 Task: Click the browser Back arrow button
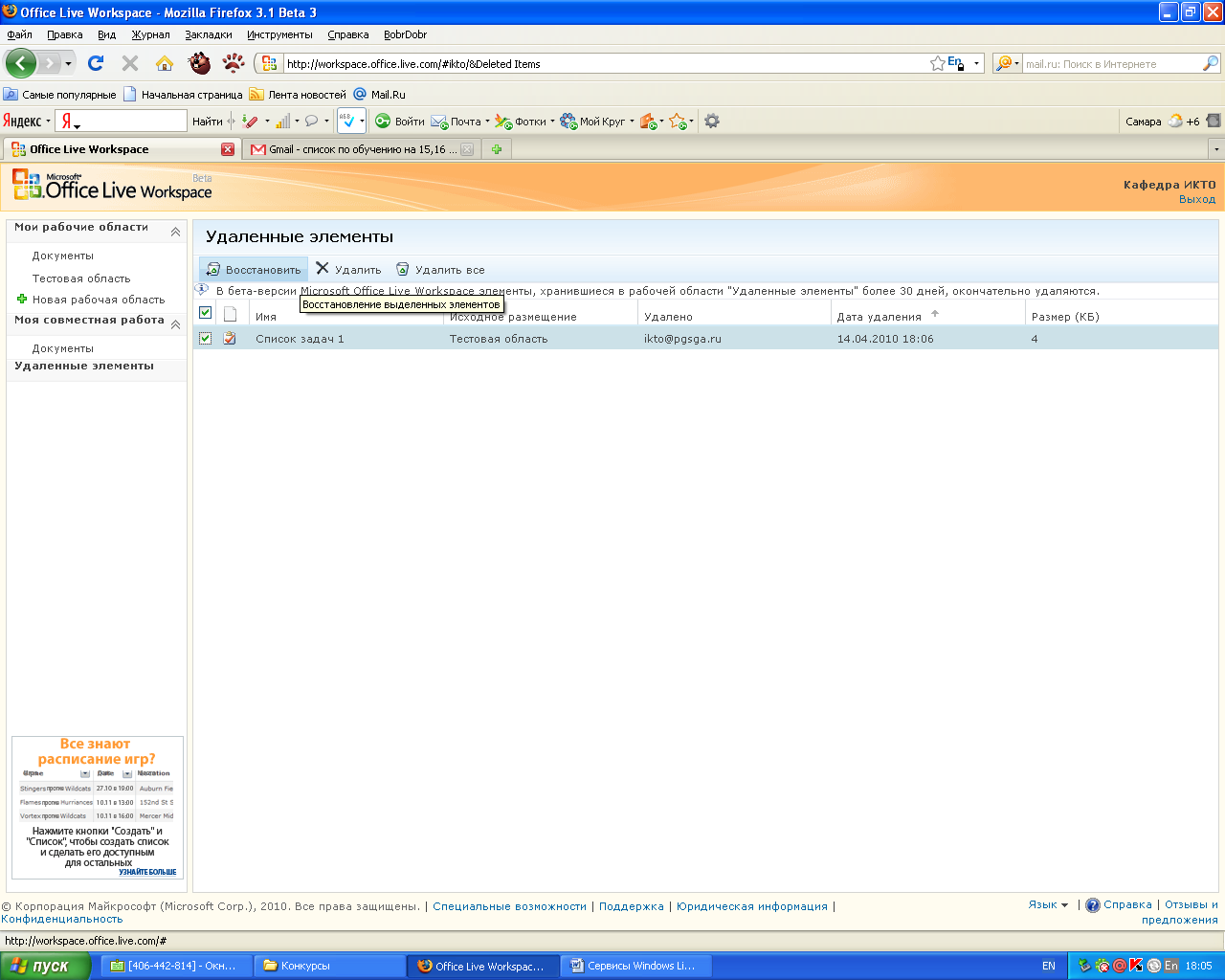tap(20, 64)
